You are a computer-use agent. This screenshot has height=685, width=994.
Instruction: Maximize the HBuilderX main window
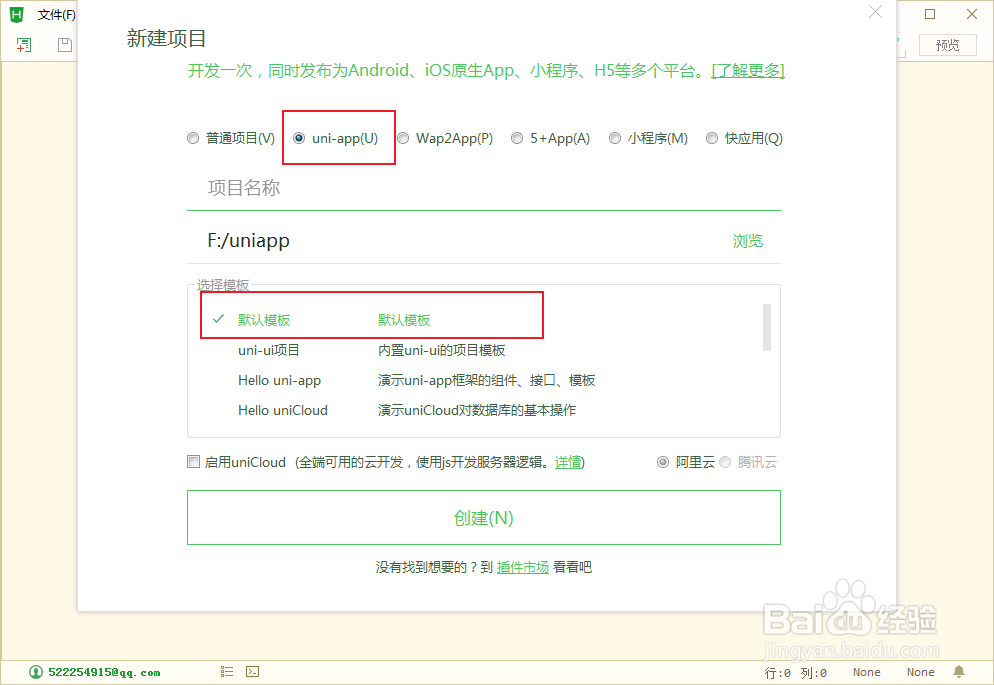click(x=930, y=14)
